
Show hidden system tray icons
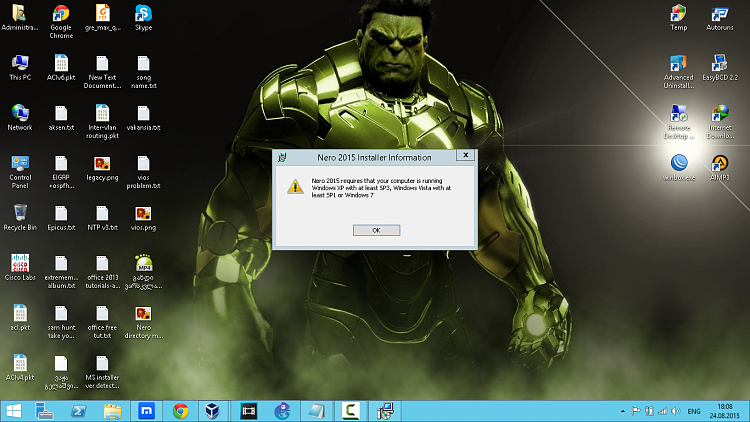point(622,411)
